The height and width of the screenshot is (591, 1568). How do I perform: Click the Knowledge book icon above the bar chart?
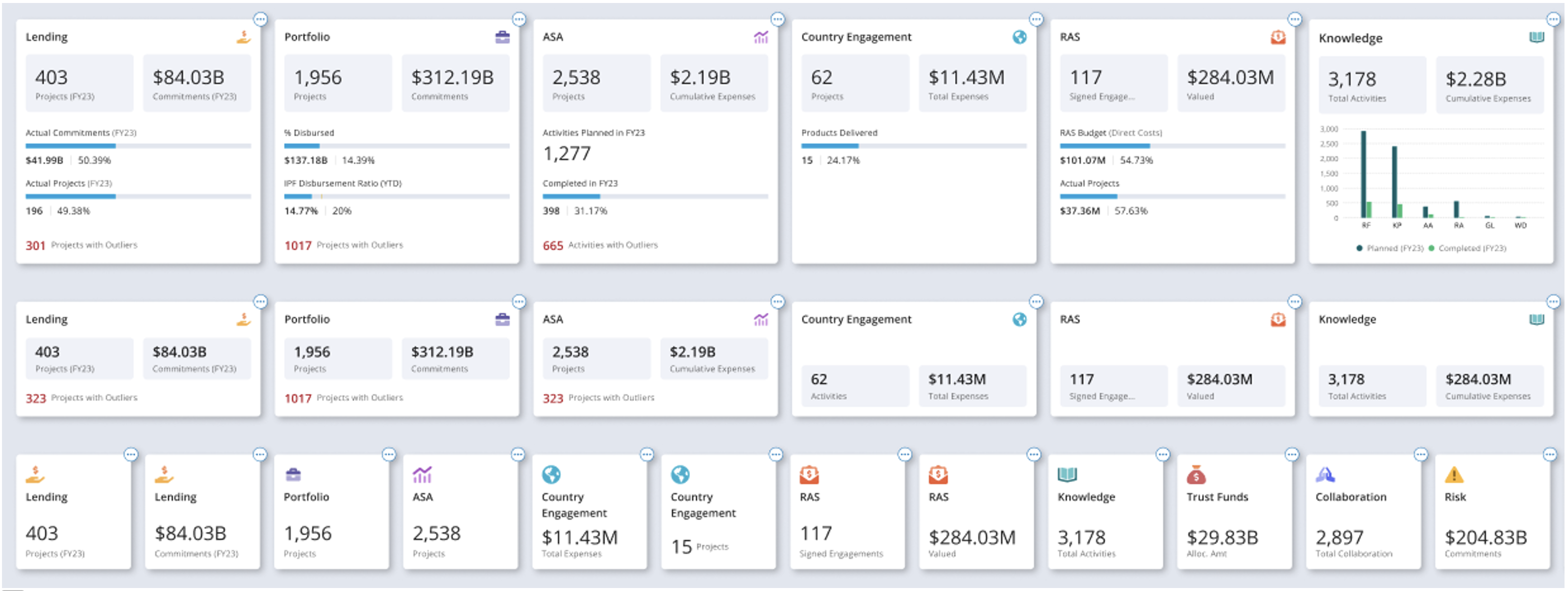point(1536,38)
